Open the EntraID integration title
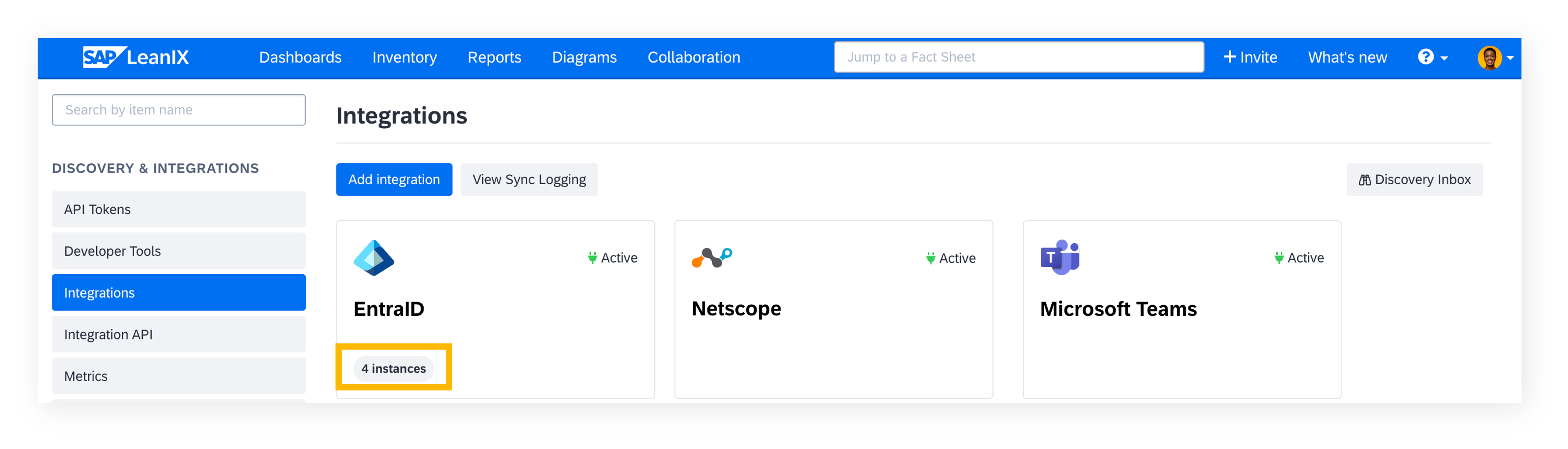The width and height of the screenshot is (1568, 449). [x=388, y=309]
